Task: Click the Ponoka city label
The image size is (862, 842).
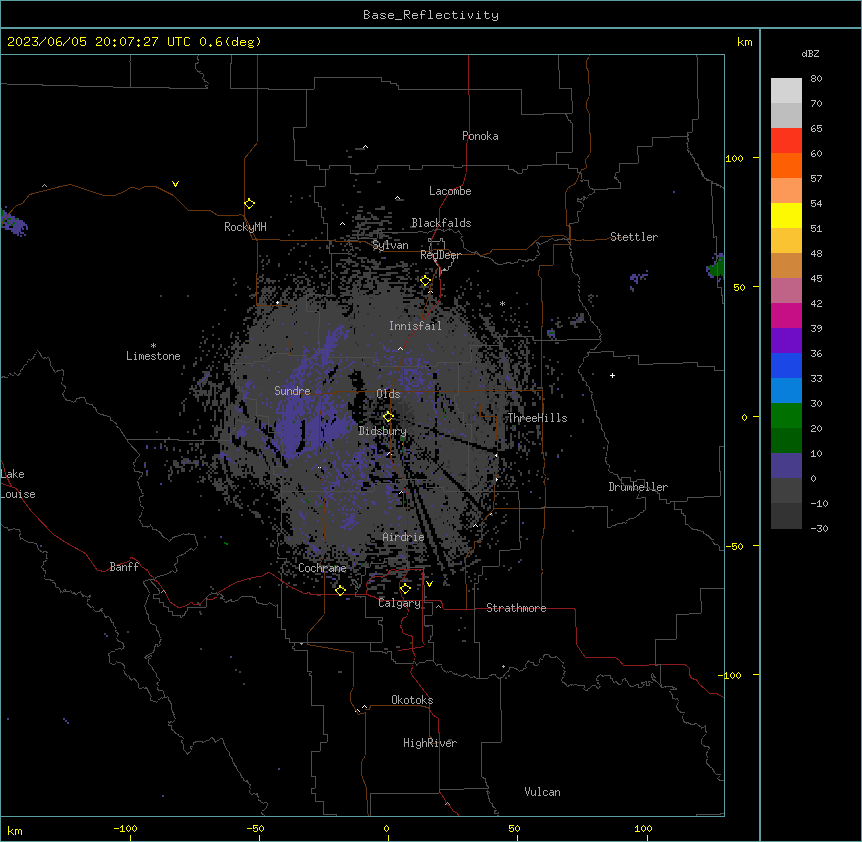Action: [480, 136]
